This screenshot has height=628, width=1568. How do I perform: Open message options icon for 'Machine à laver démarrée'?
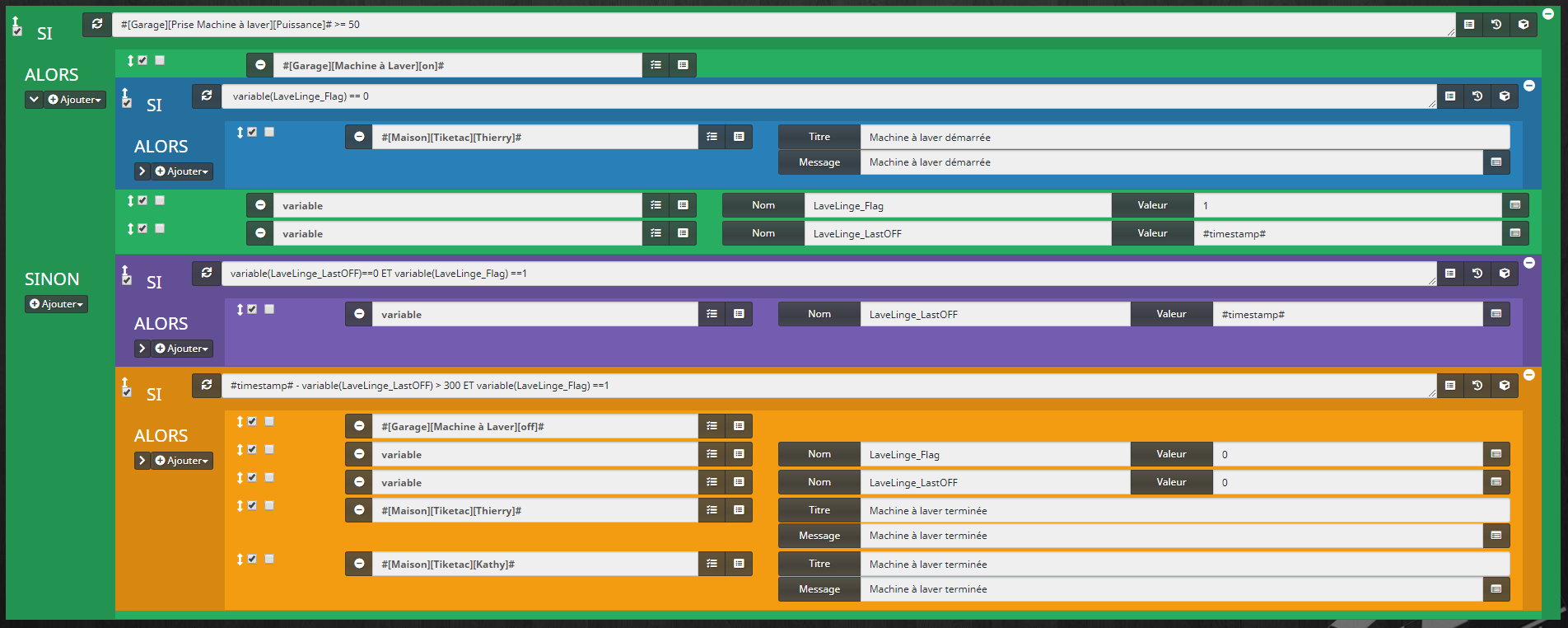[x=1496, y=162]
